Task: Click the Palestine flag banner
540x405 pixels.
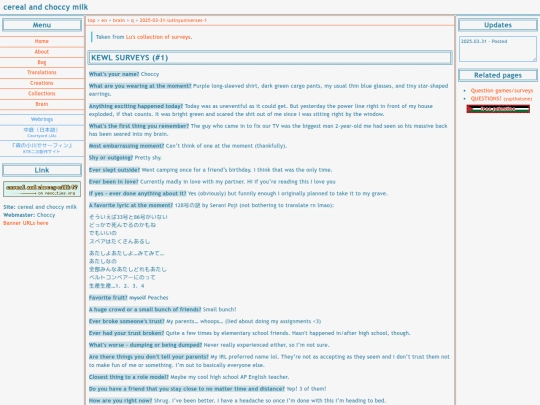Action: (498, 109)
